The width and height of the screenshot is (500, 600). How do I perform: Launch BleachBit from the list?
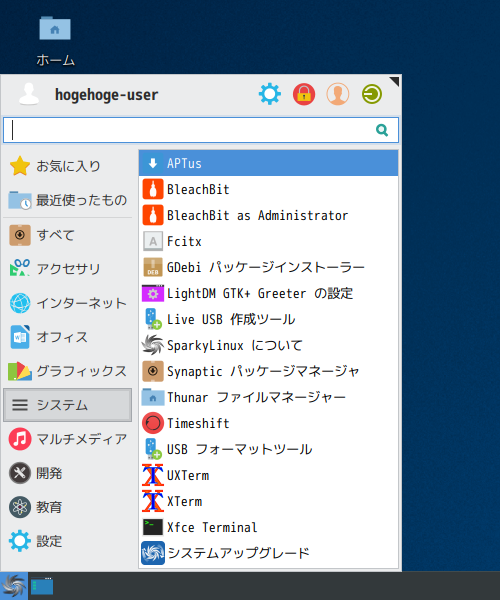coord(269,189)
